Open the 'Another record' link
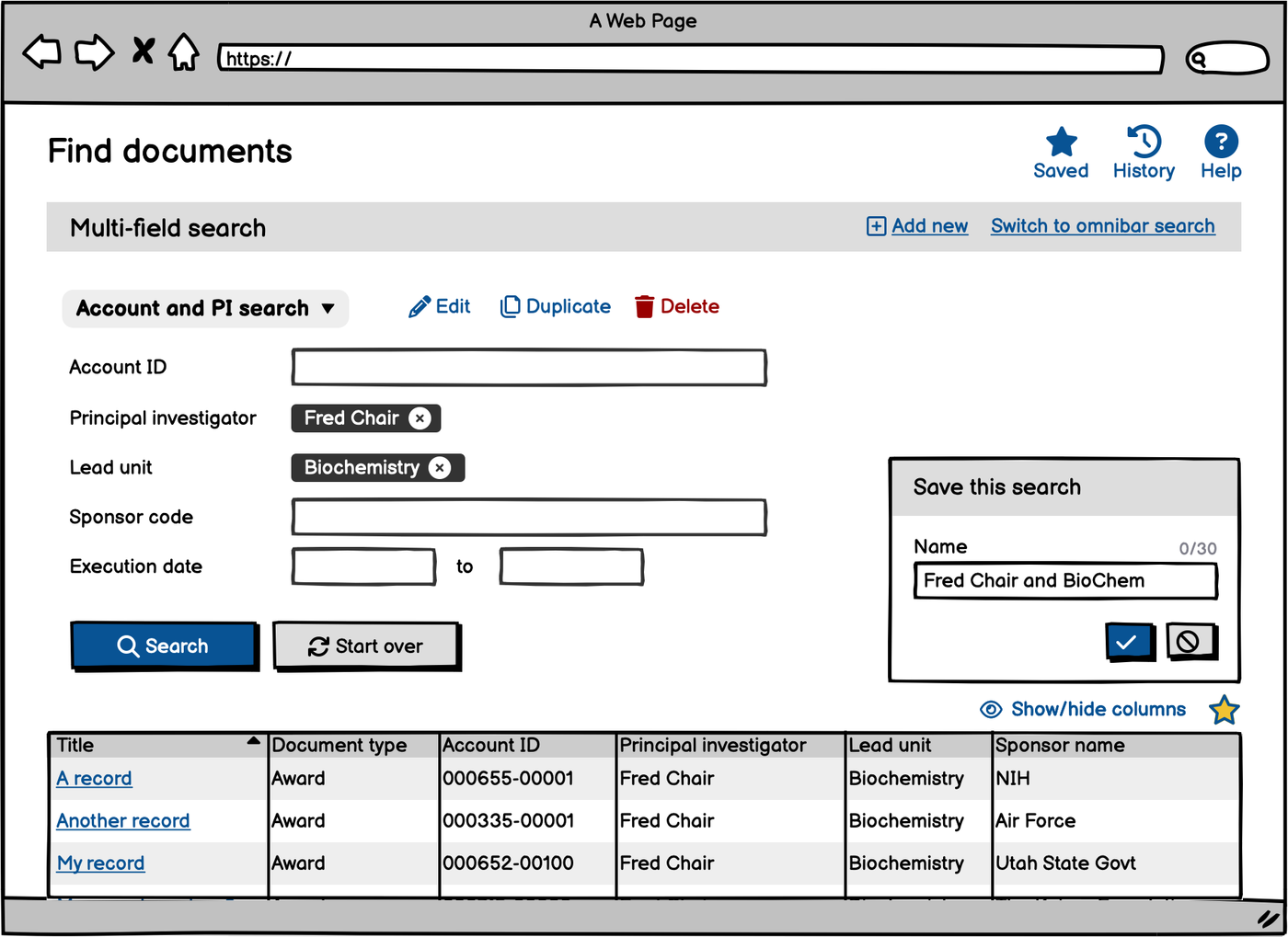This screenshot has width=1288, height=937. 123,821
